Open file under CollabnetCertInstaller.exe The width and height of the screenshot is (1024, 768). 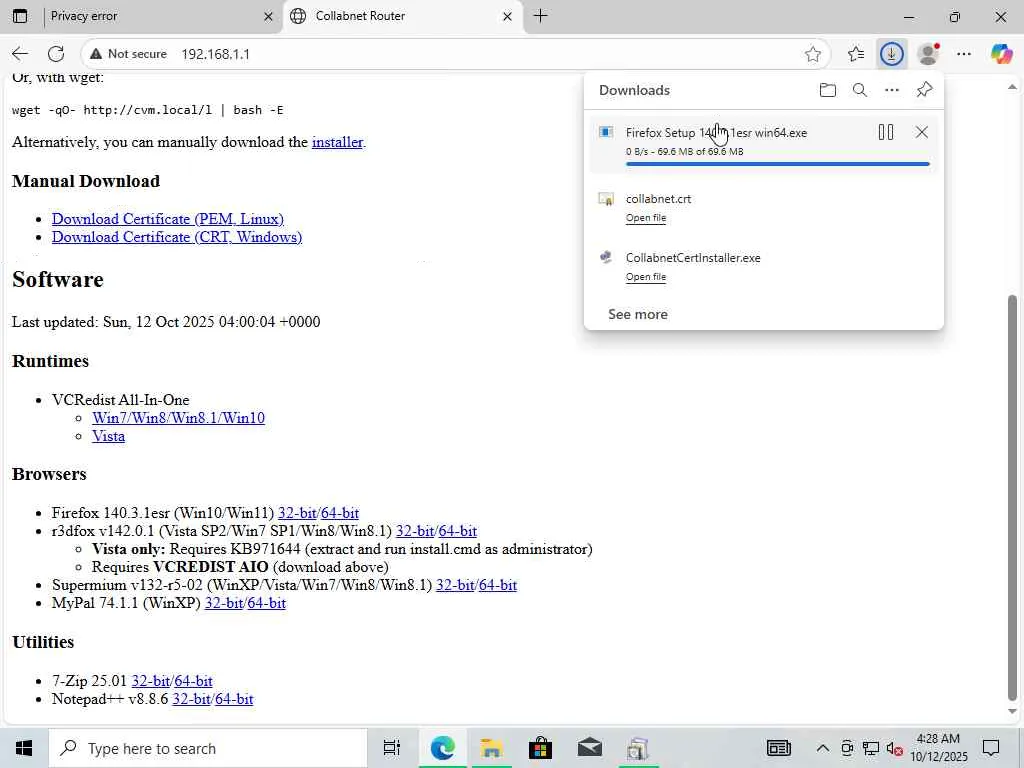point(646,276)
